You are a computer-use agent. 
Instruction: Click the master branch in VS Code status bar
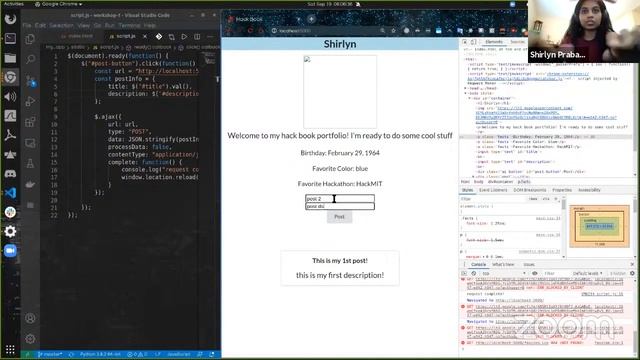pos(50,354)
